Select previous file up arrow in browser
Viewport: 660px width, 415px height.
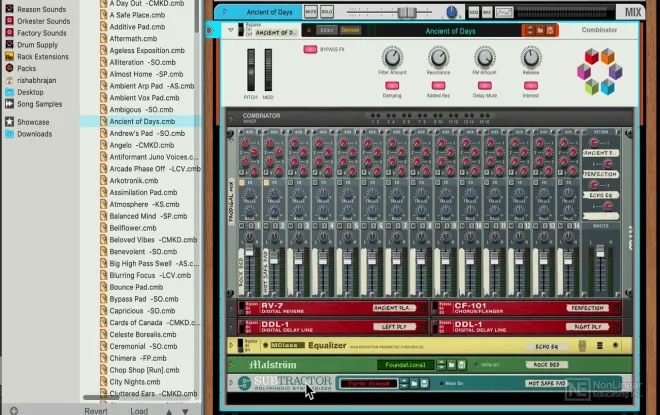point(169,411)
